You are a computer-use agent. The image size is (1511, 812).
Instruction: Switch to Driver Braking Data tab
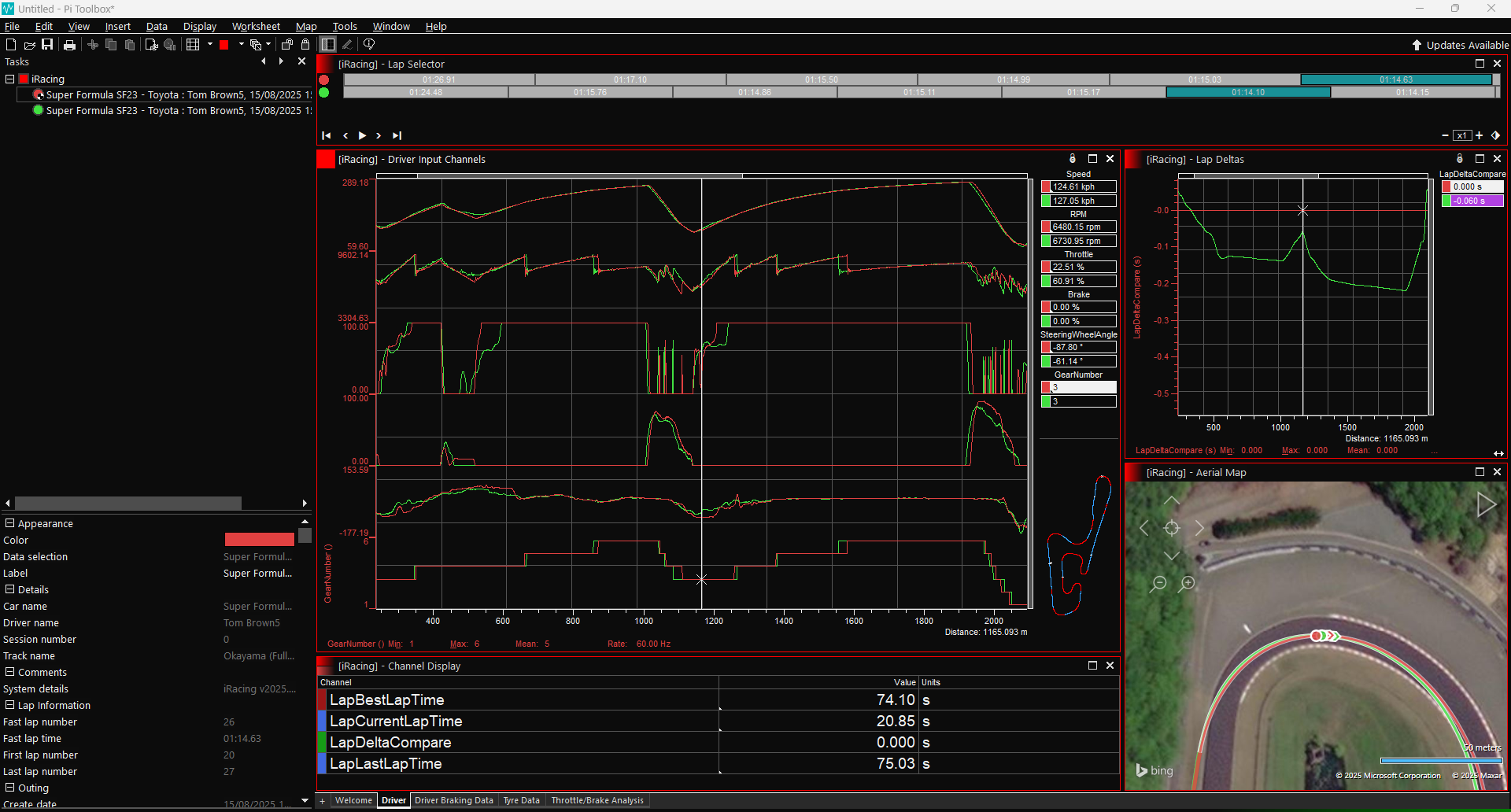(x=454, y=800)
